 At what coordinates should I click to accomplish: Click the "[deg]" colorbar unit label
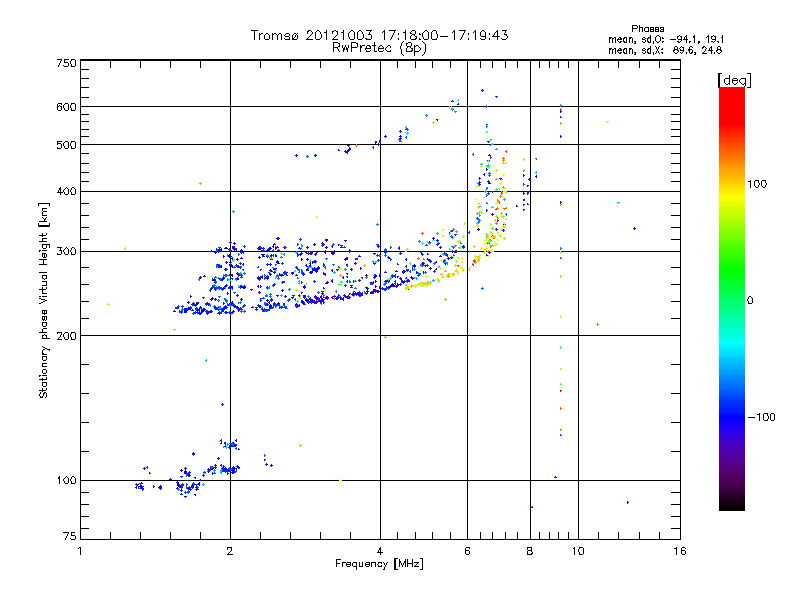(734, 80)
